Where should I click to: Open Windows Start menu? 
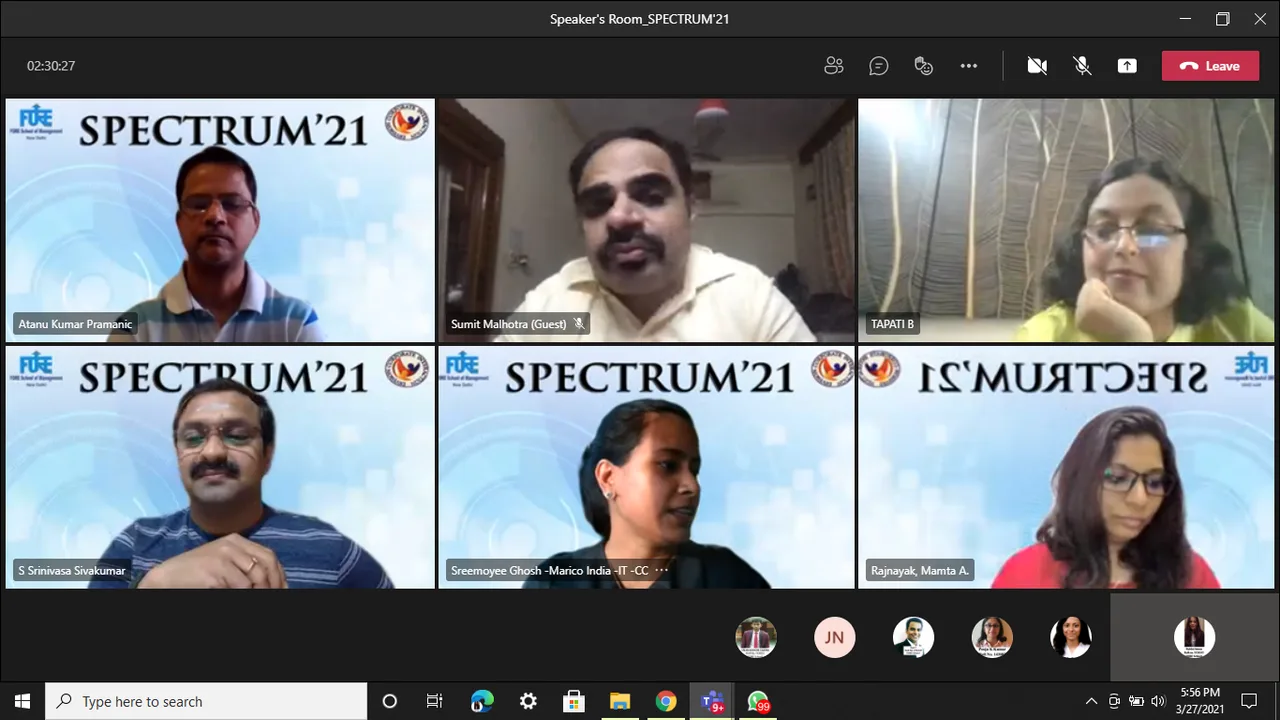(x=22, y=701)
